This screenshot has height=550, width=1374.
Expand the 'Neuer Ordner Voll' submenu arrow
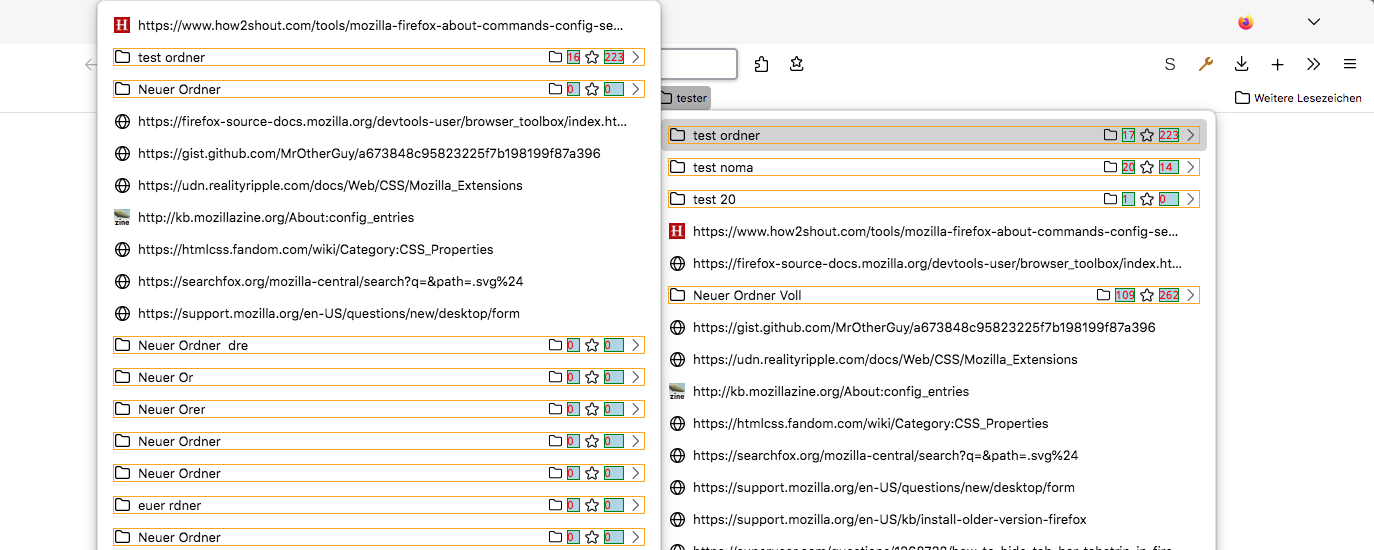click(1191, 295)
